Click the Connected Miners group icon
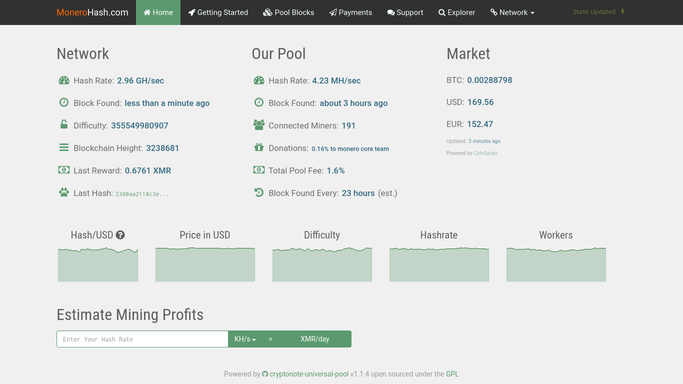Viewport: 683px width, 384px height. (x=259, y=125)
